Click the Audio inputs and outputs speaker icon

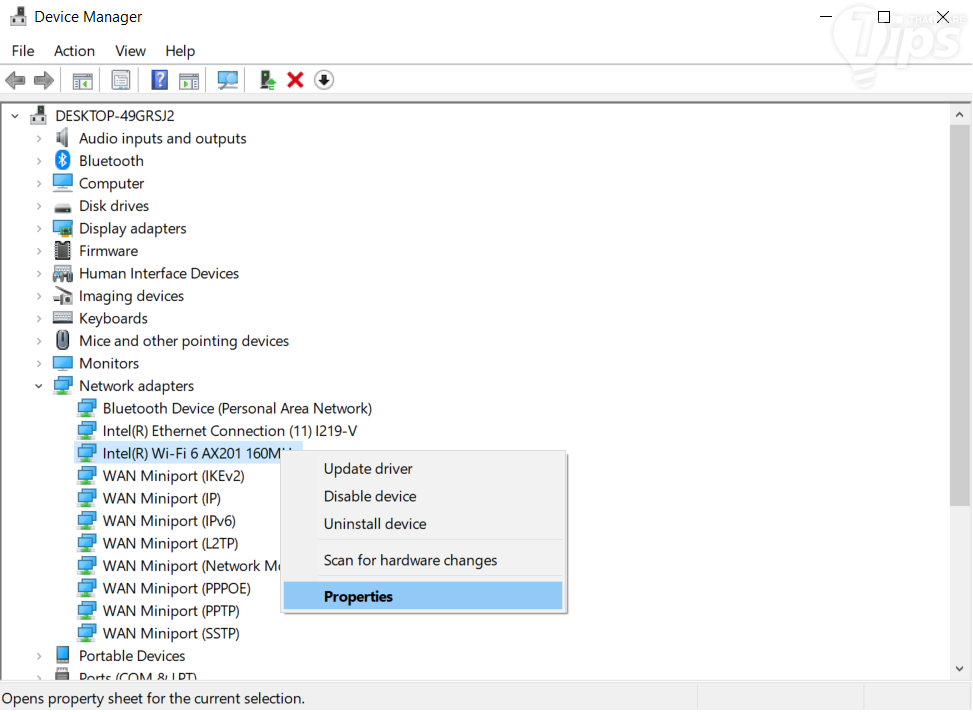[62, 138]
